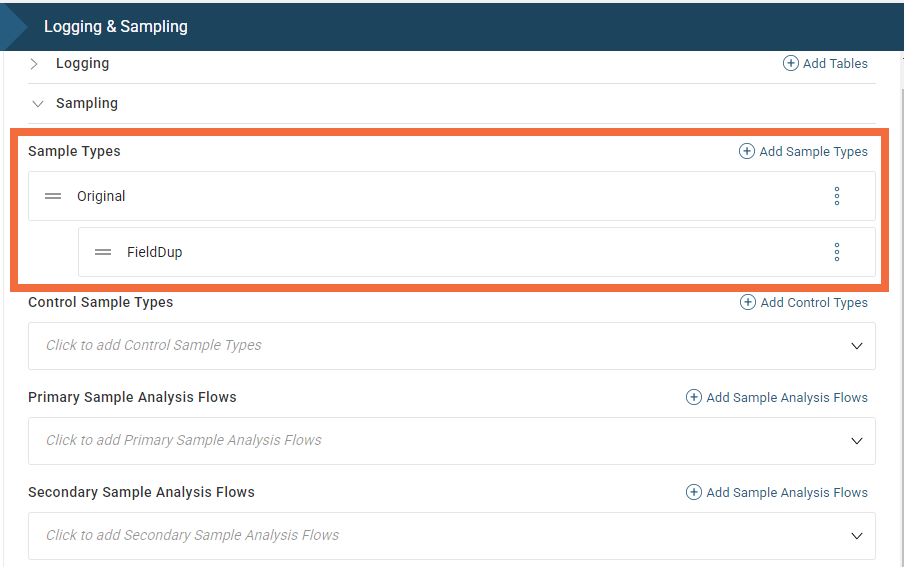Grab the drag handle of Original row

[x=53, y=196]
